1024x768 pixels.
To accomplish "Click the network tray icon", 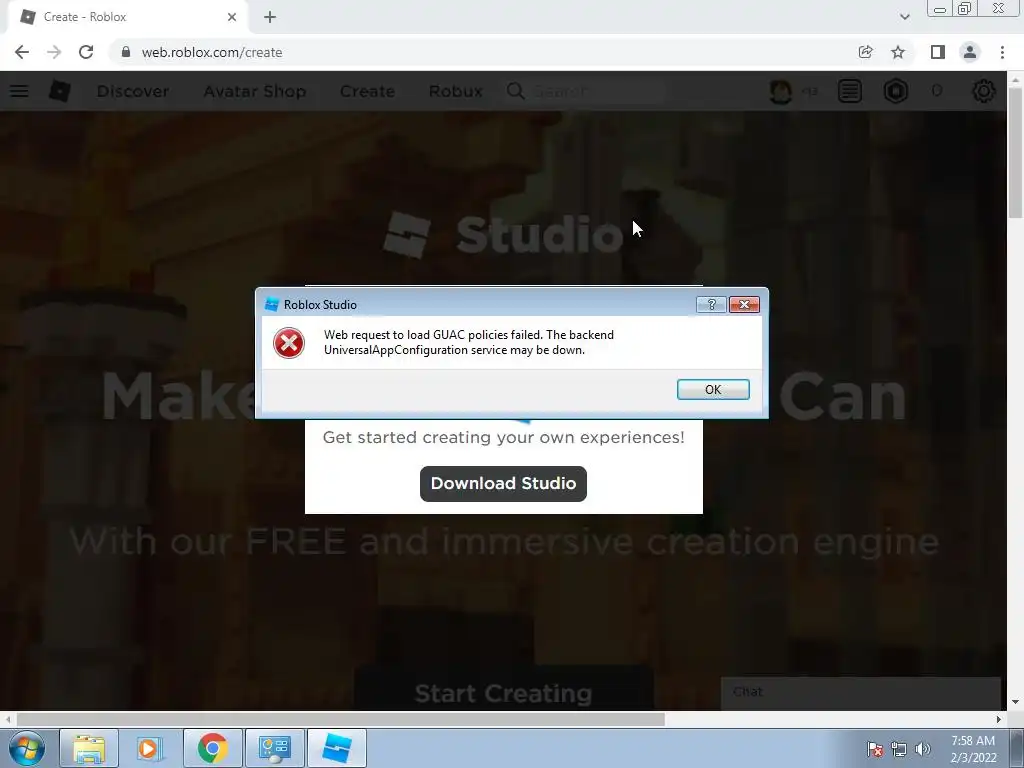I will [x=899, y=749].
